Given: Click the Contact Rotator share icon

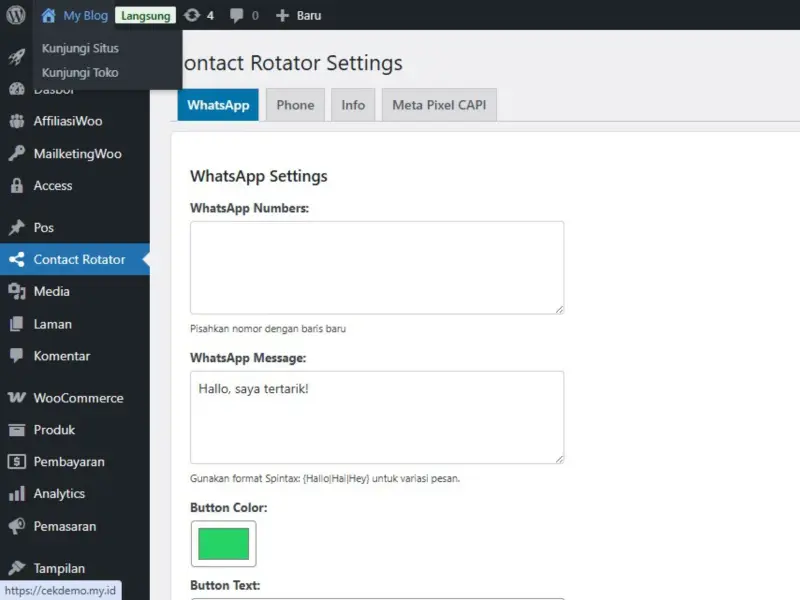Looking at the screenshot, I should (x=16, y=260).
